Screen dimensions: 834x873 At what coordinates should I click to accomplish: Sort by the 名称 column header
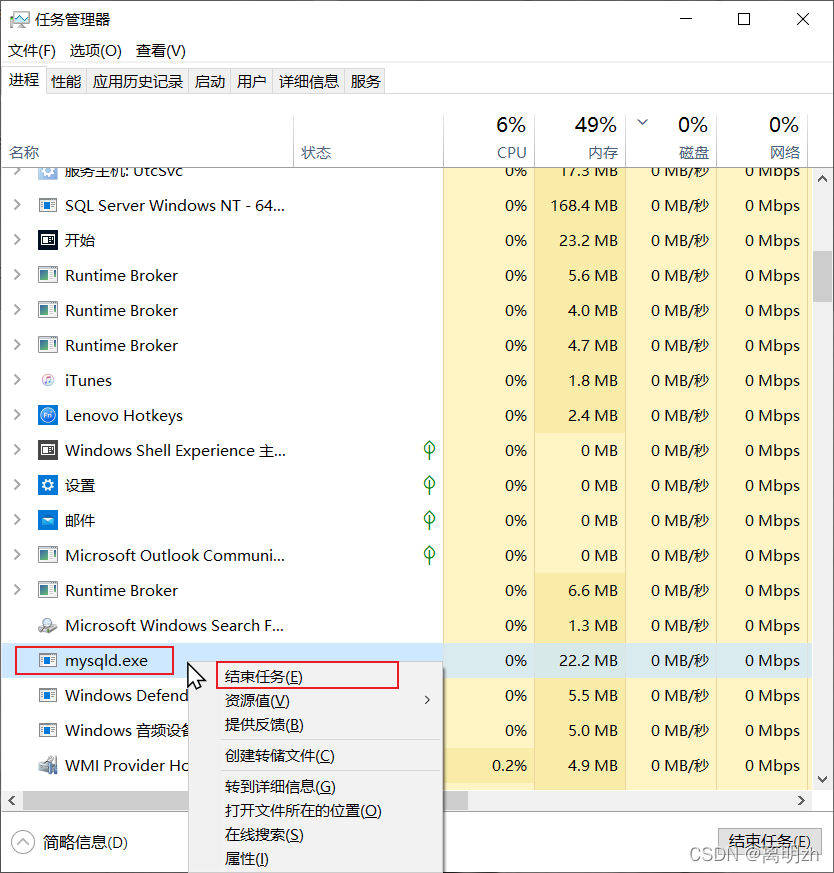point(148,140)
